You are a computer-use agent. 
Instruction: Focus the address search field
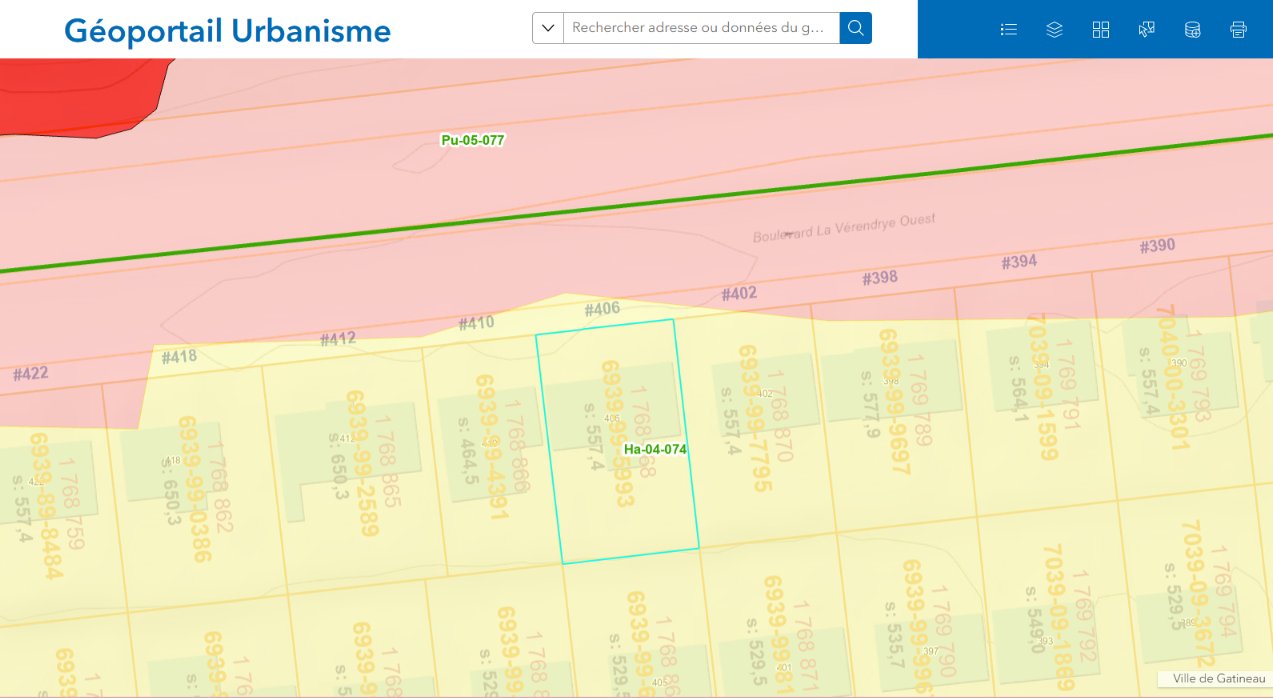(701, 28)
